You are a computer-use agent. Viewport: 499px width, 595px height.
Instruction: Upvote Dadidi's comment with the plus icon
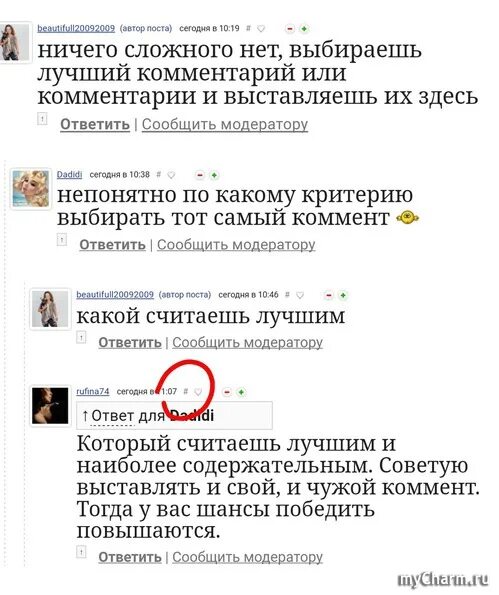[214, 175]
